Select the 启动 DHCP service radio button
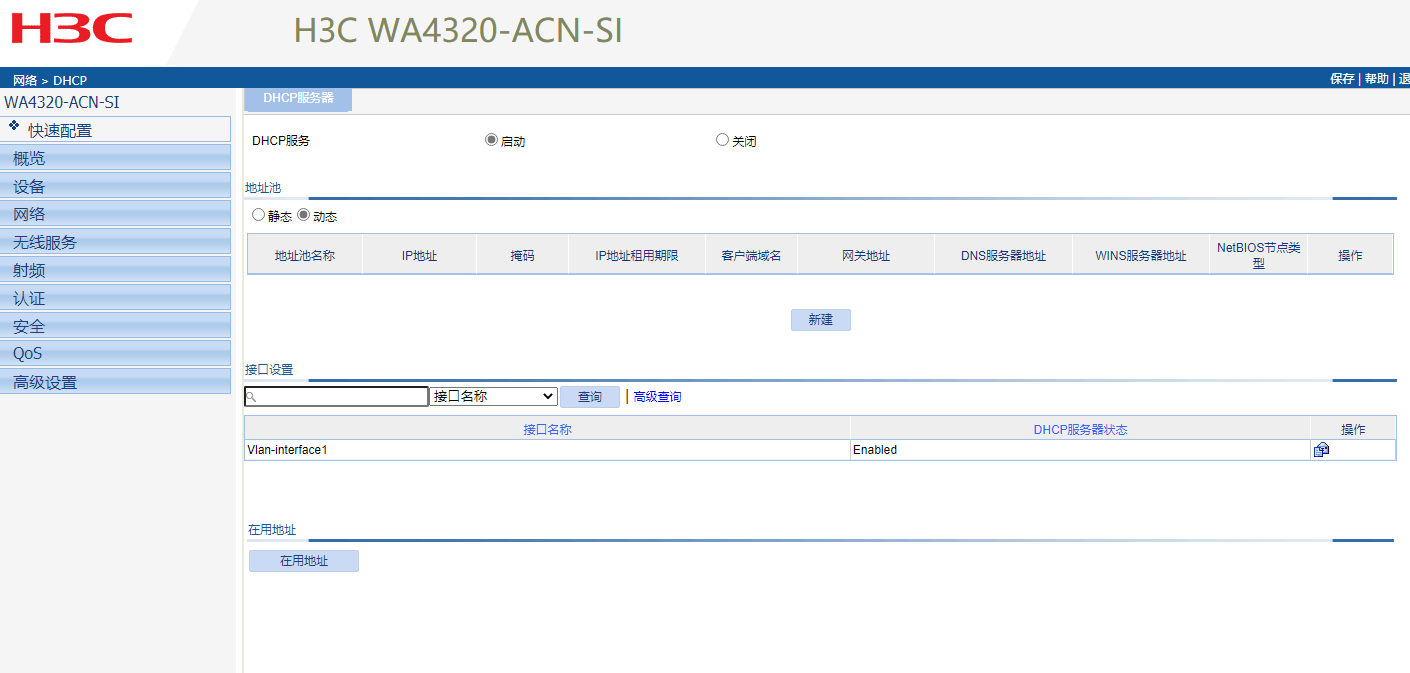The width and height of the screenshot is (1410, 673). pyautogui.click(x=491, y=140)
